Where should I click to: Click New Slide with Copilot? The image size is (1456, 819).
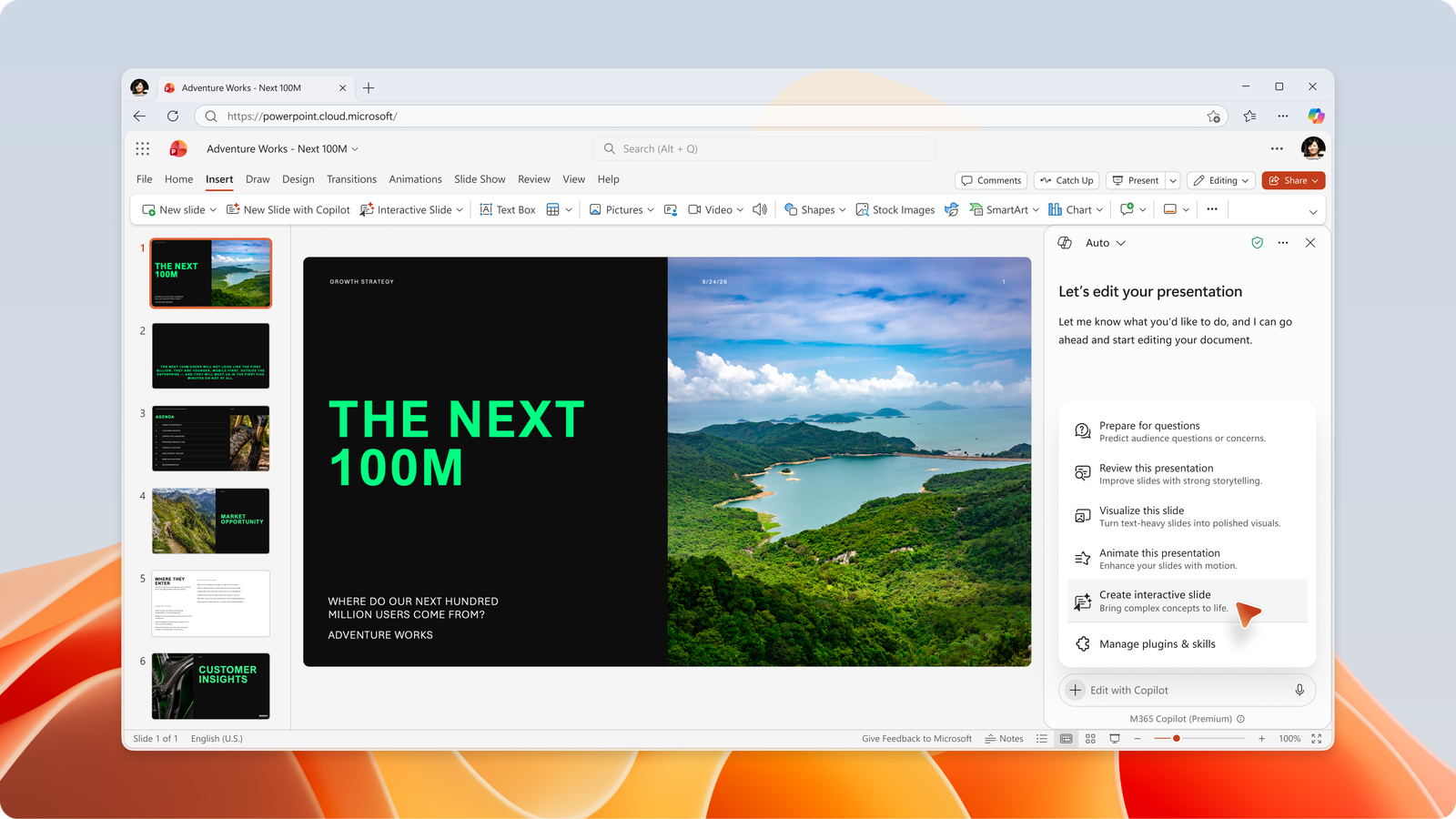tap(288, 209)
